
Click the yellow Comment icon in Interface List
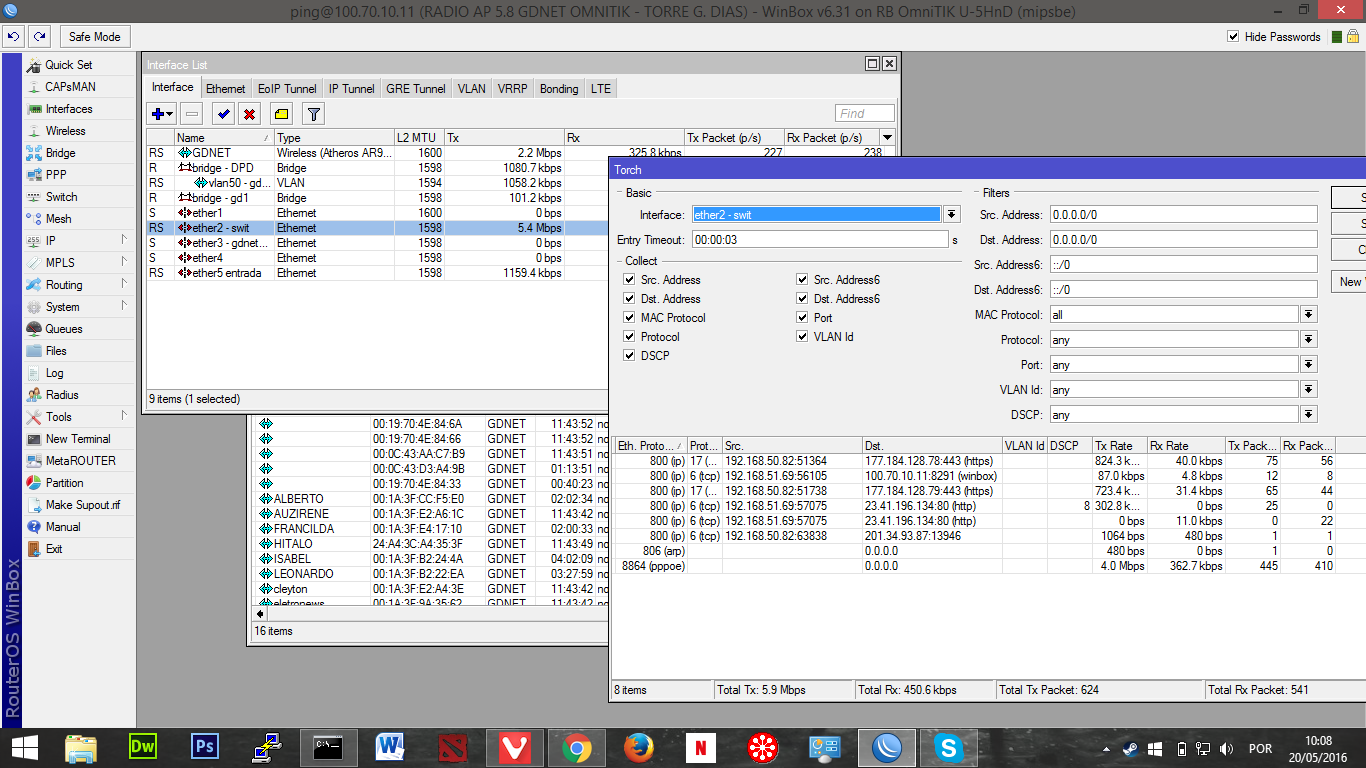point(281,114)
